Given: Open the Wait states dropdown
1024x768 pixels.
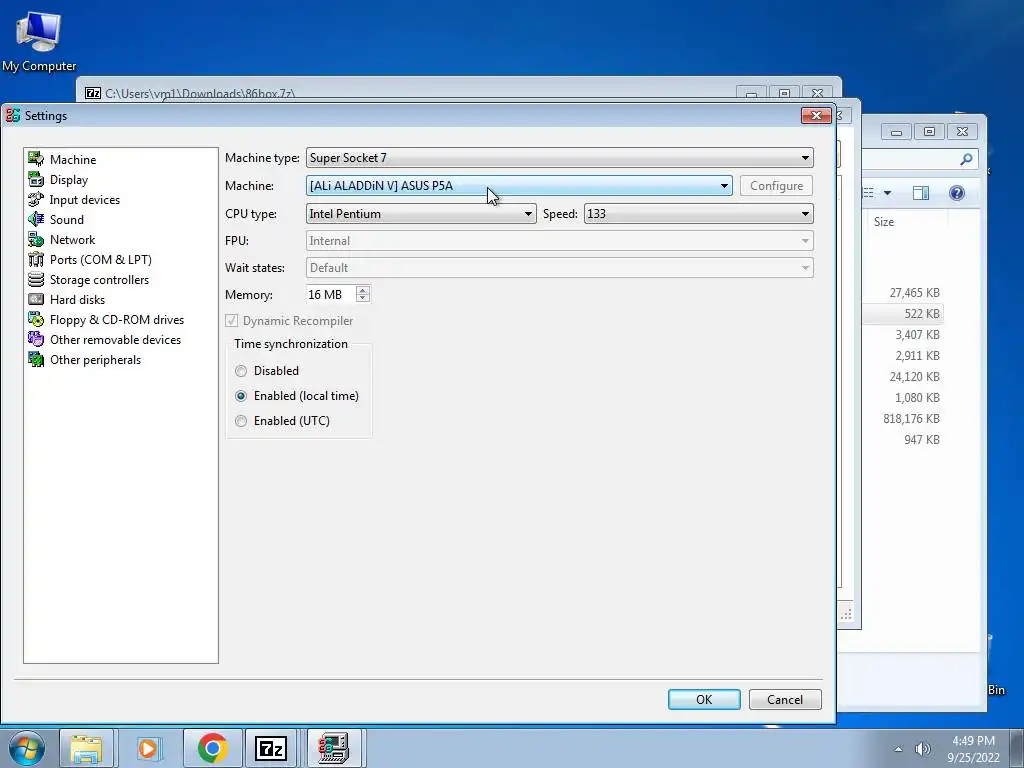Looking at the screenshot, I should pos(560,268).
